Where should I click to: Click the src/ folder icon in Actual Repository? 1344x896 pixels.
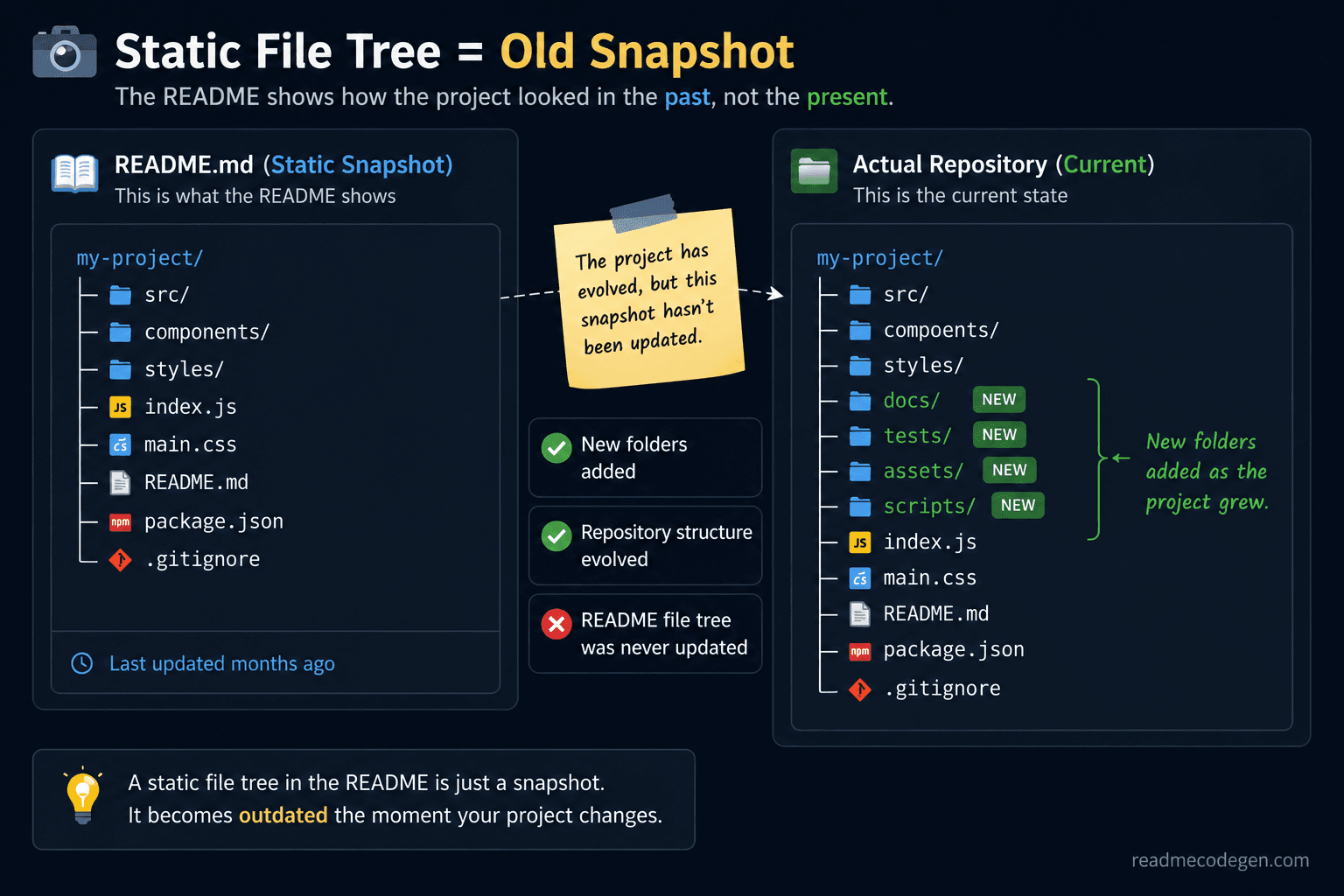(860, 295)
